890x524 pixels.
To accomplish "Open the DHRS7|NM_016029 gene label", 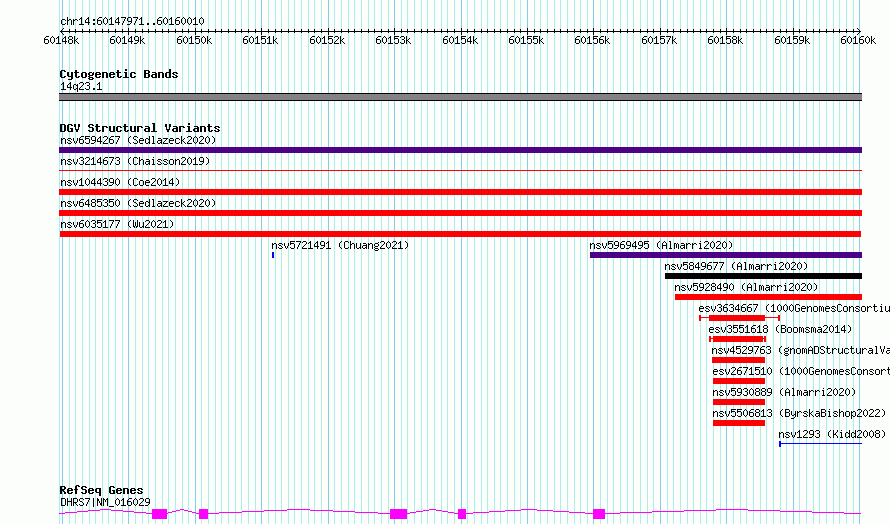I will click(106, 502).
